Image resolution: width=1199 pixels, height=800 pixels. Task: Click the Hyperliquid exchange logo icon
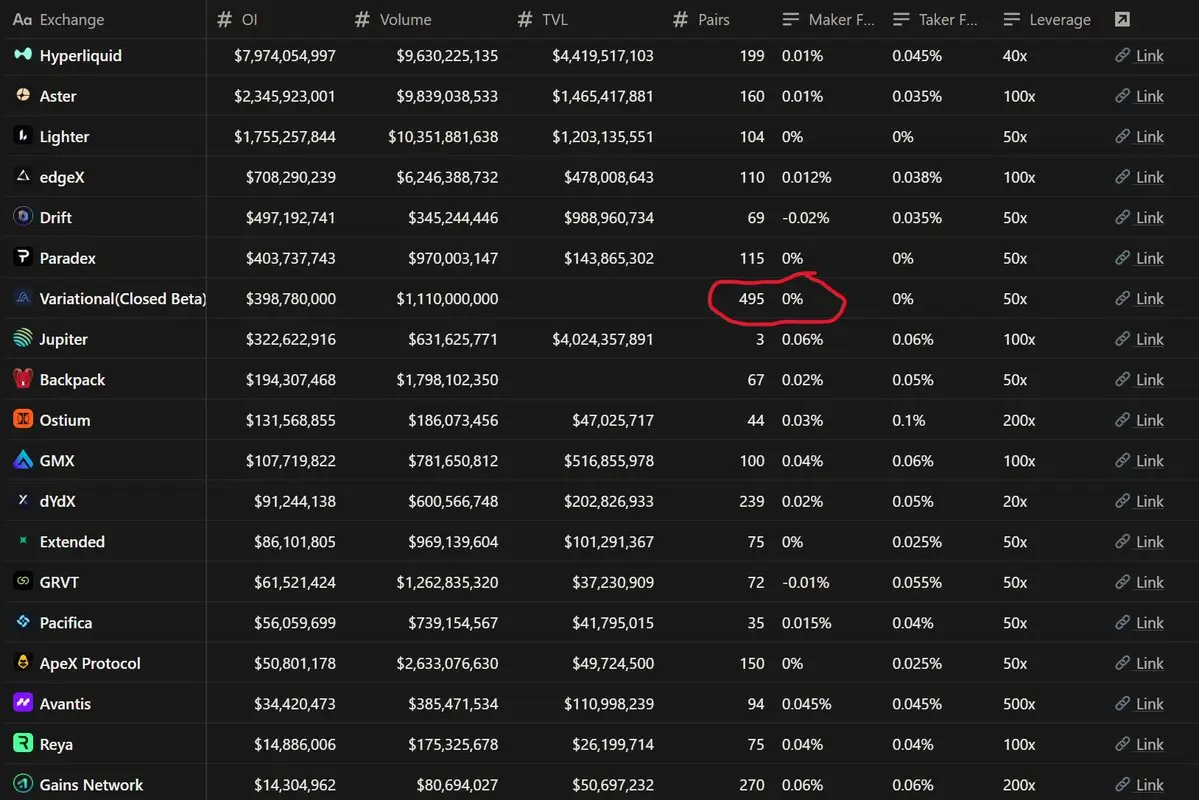pyautogui.click(x=23, y=54)
